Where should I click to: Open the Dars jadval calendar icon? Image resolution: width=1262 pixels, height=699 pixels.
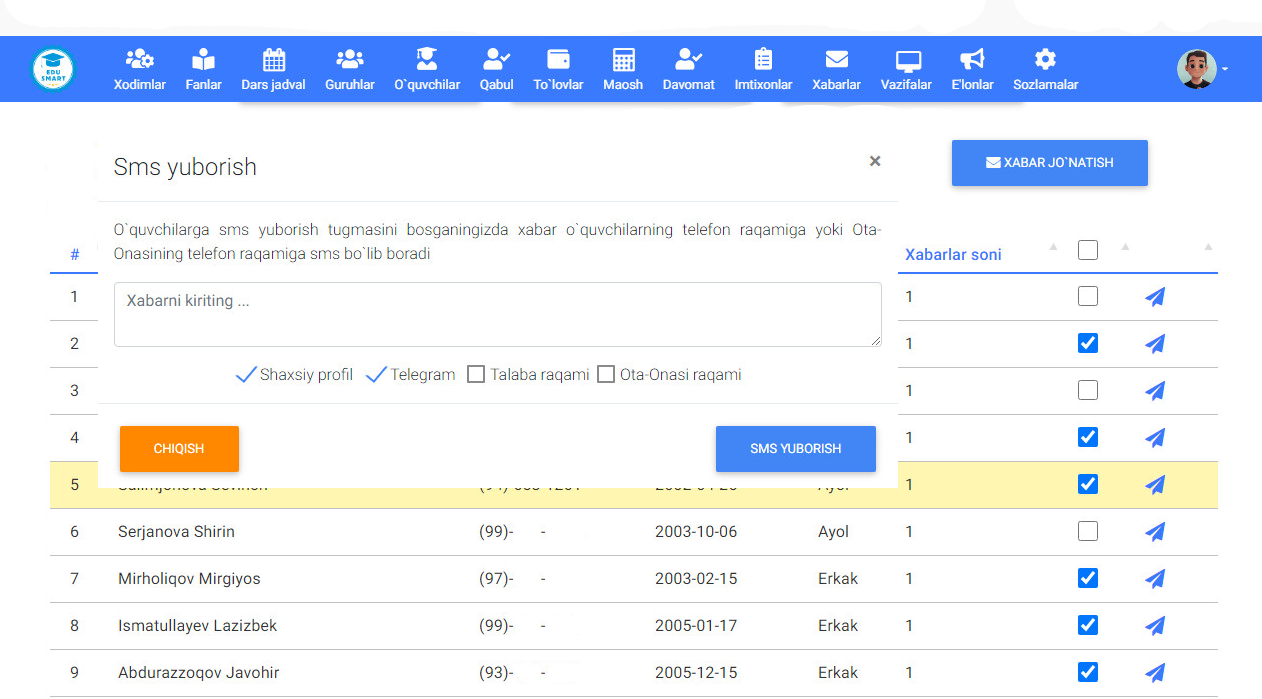pyautogui.click(x=273, y=59)
